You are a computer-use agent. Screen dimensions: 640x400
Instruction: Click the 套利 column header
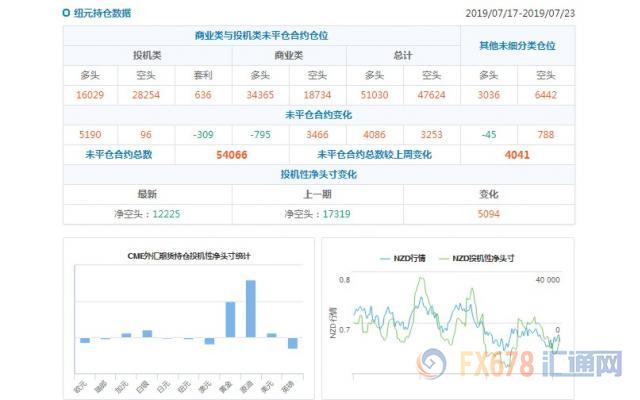[x=203, y=75]
